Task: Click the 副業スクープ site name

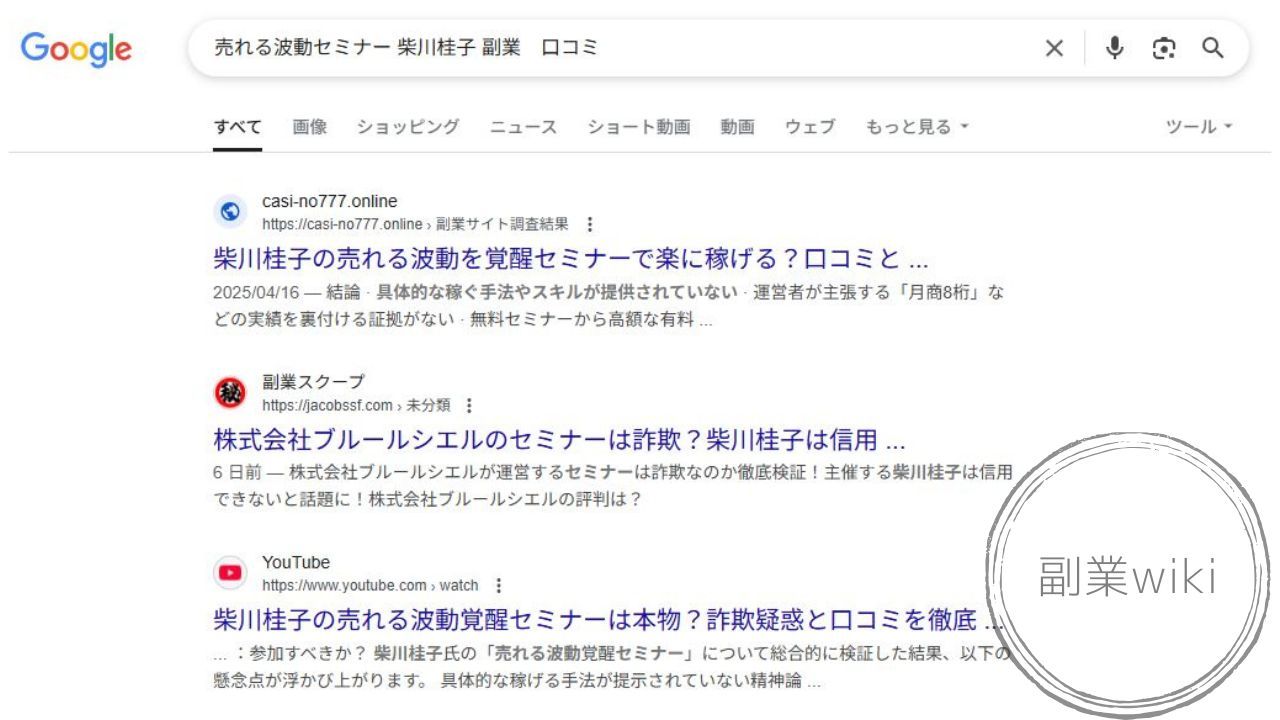Action: click(x=314, y=382)
